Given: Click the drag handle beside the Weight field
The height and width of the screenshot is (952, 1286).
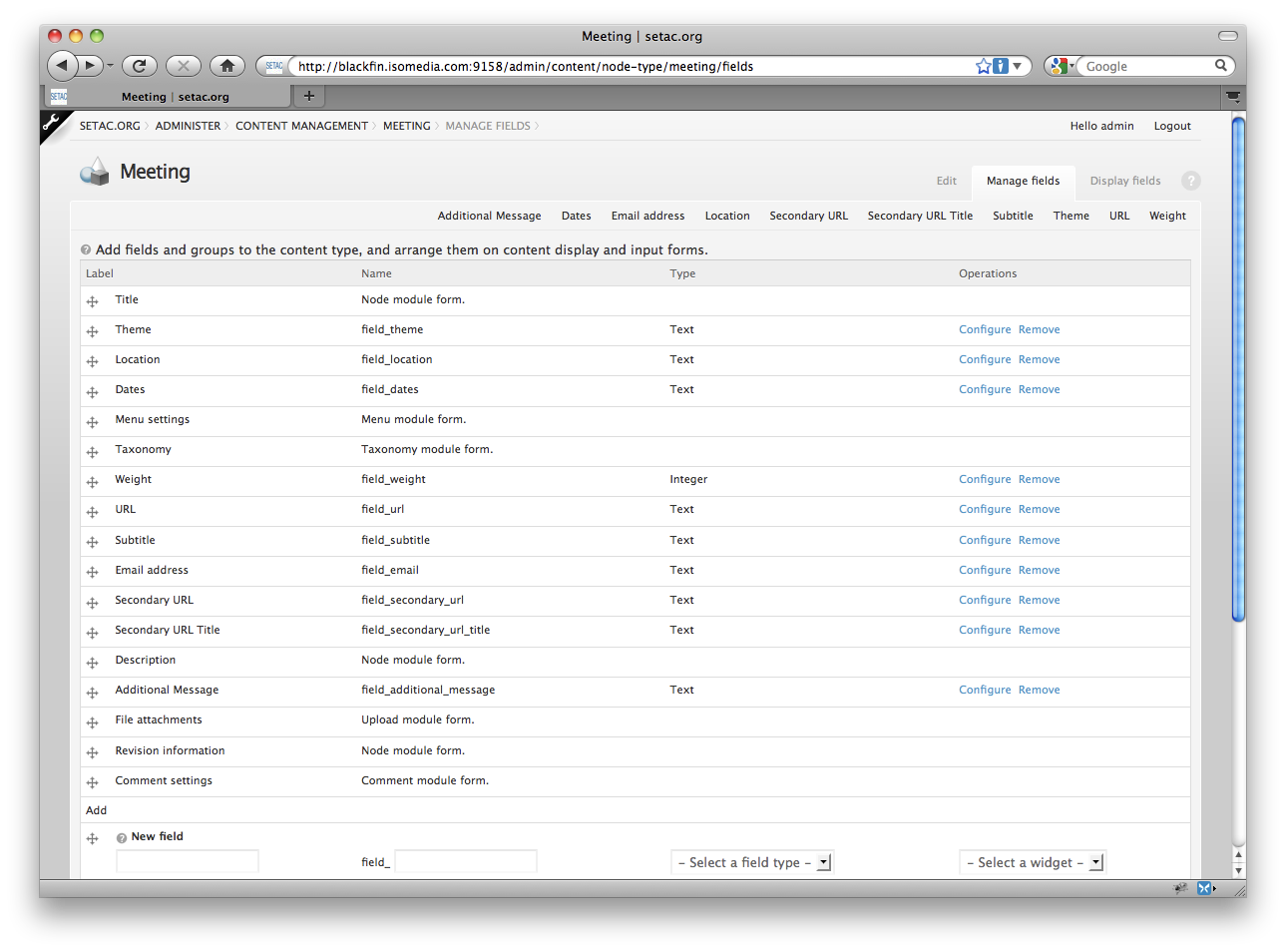Looking at the screenshot, I should (92, 481).
